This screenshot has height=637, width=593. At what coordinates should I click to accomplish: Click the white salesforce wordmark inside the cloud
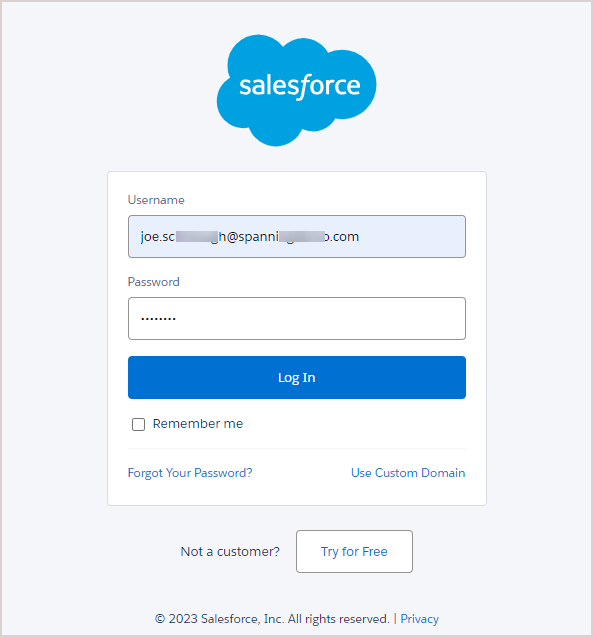point(300,87)
